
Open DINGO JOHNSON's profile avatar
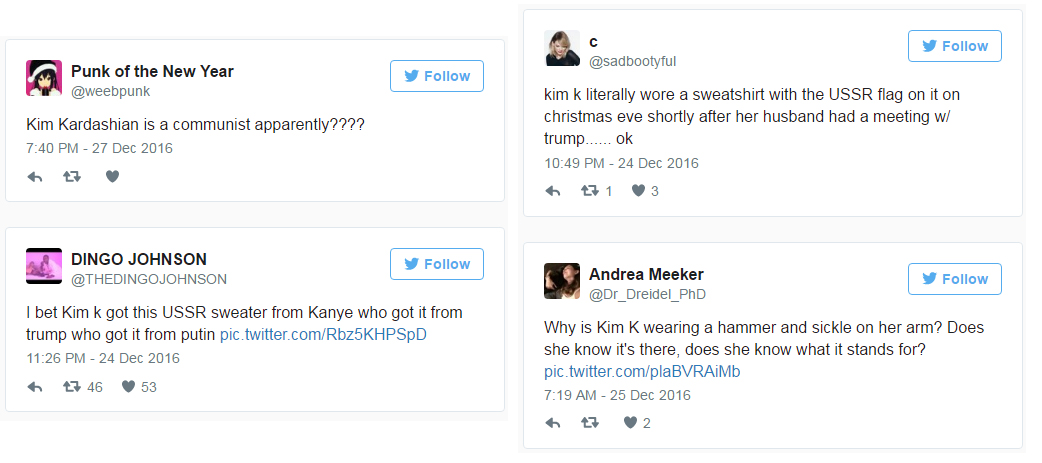44,266
